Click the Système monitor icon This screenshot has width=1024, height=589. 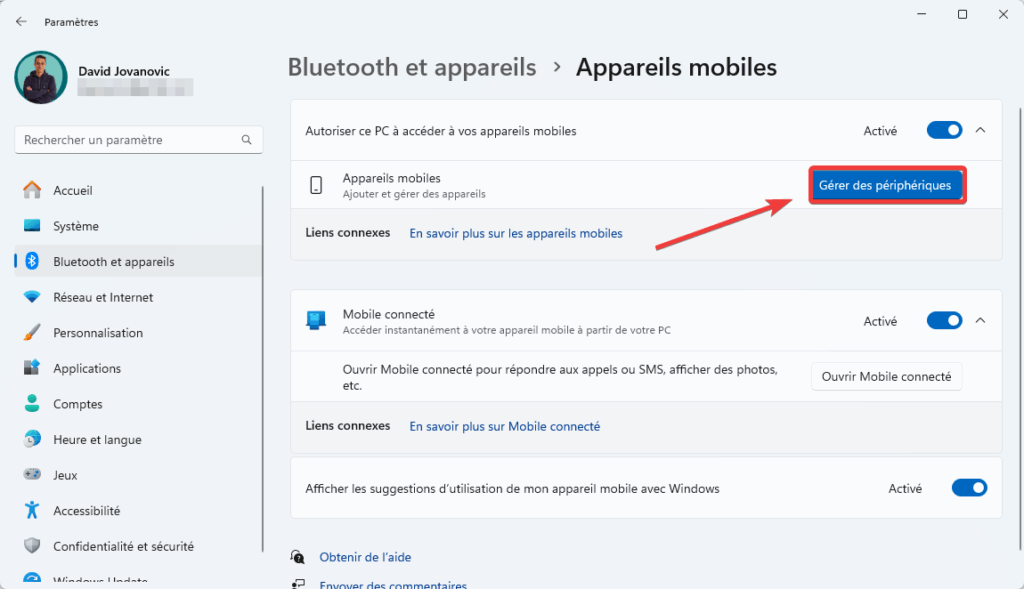click(x=32, y=226)
